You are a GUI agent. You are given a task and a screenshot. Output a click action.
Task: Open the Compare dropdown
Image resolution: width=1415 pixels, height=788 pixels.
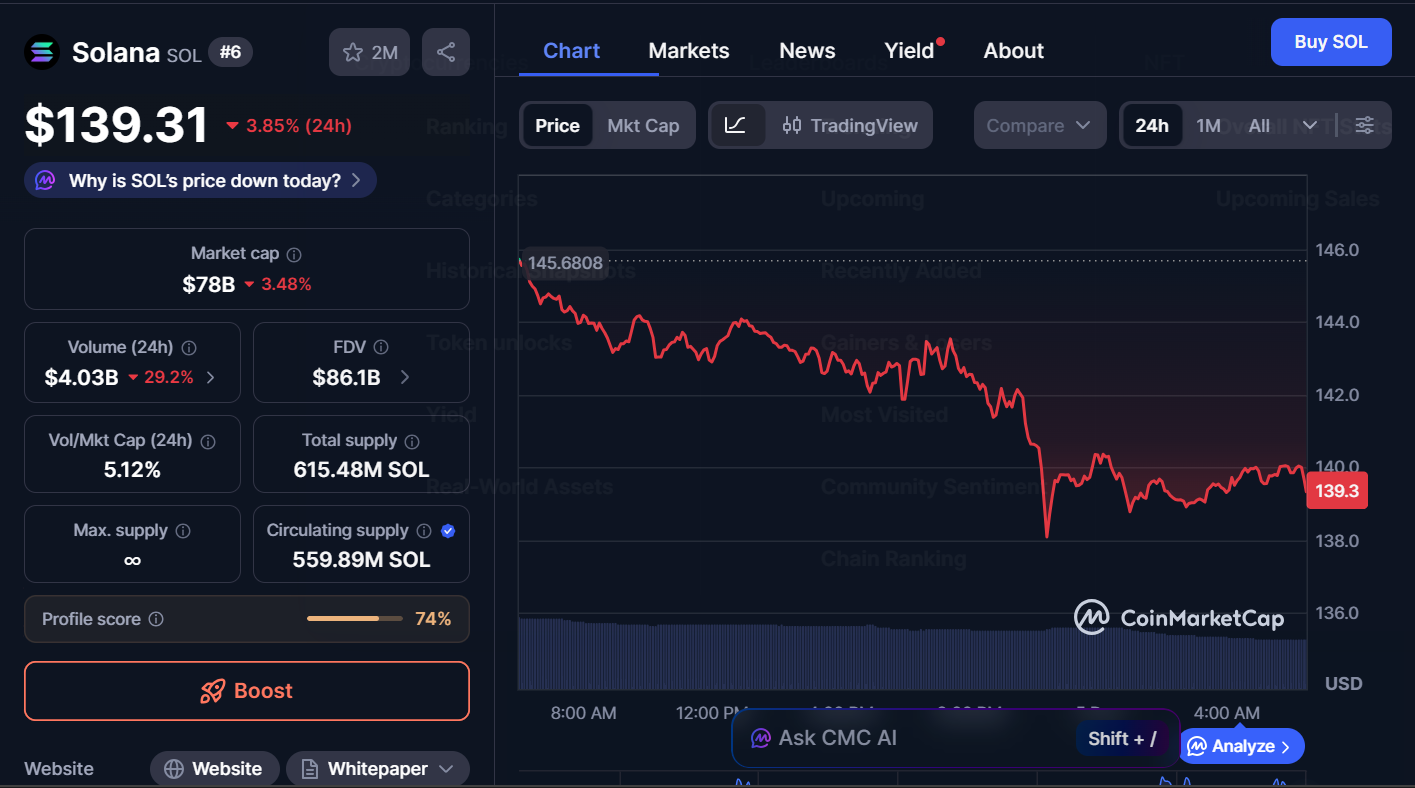tap(1039, 125)
